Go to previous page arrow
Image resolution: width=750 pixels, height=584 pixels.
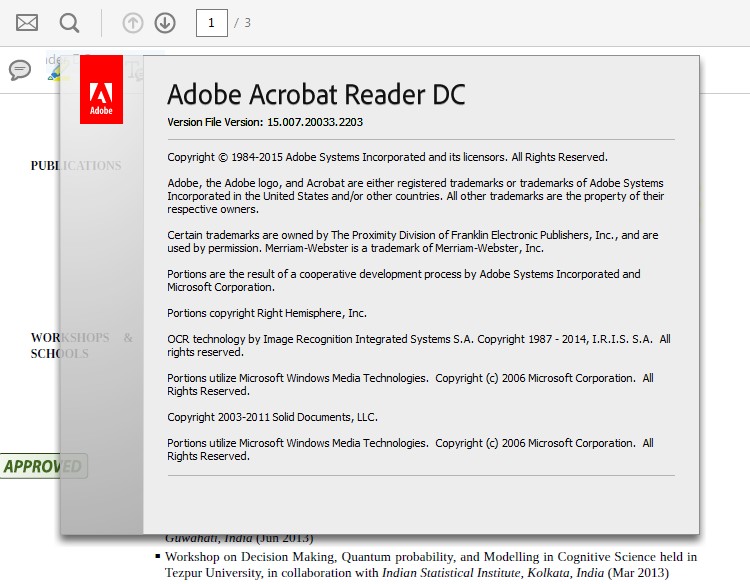pos(132,23)
